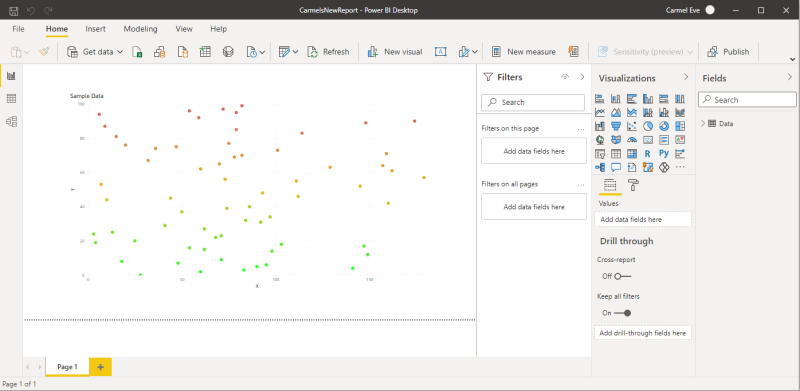Click the SQL Server data source icon
The width and height of the screenshot is (800, 391).
(x=182, y=52)
